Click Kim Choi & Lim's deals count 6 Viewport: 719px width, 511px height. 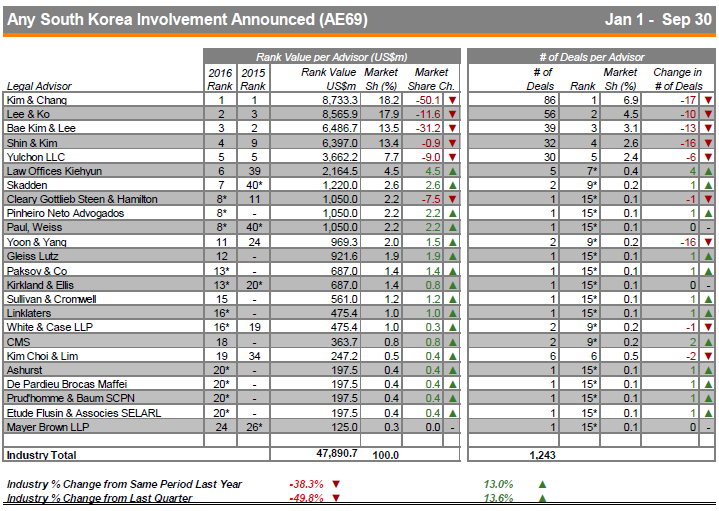tap(553, 356)
